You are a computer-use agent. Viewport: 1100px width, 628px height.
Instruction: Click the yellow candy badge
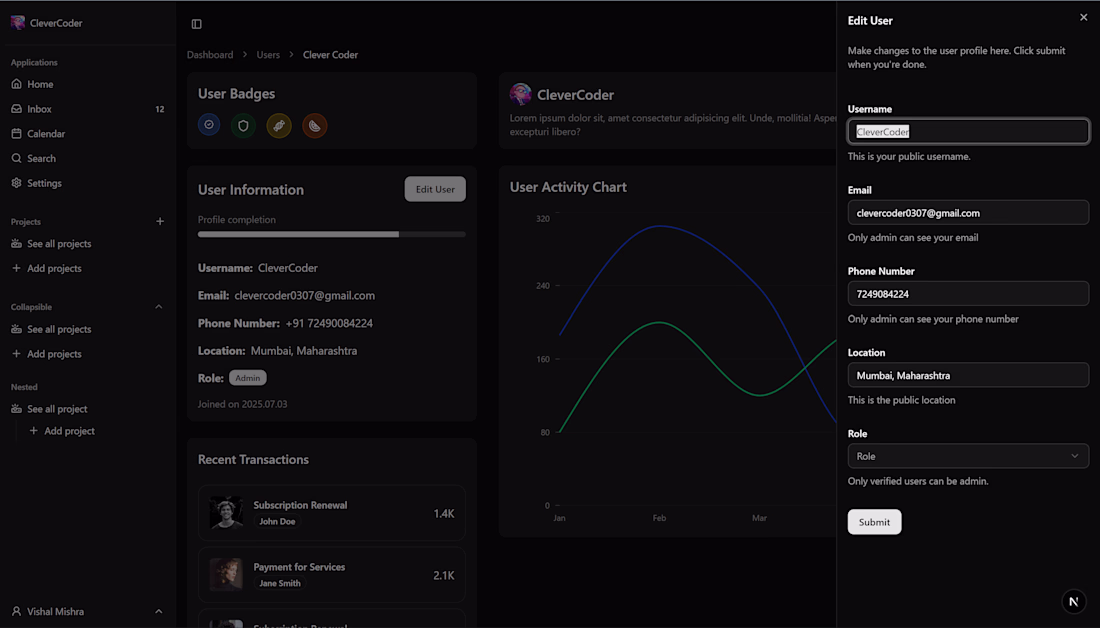click(x=279, y=126)
